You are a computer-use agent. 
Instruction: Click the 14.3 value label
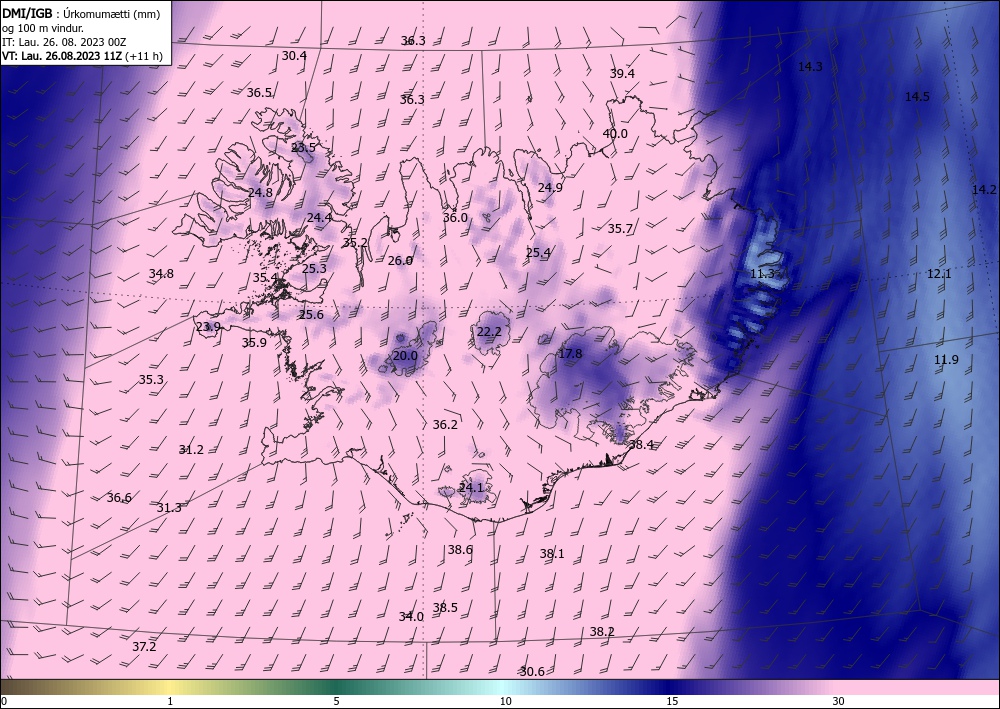click(810, 66)
